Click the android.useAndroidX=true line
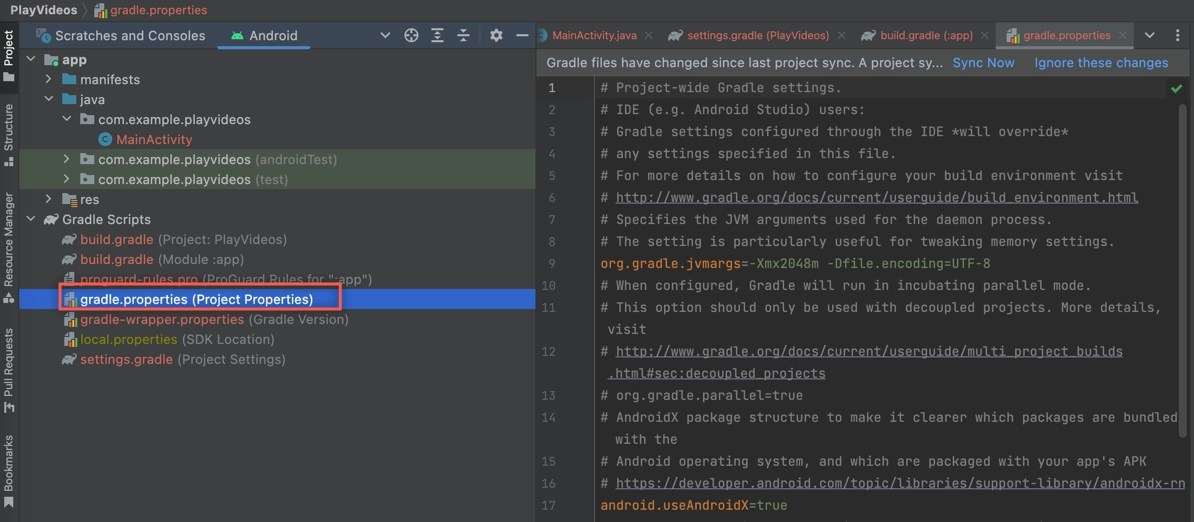Image resolution: width=1194 pixels, height=522 pixels. point(694,505)
